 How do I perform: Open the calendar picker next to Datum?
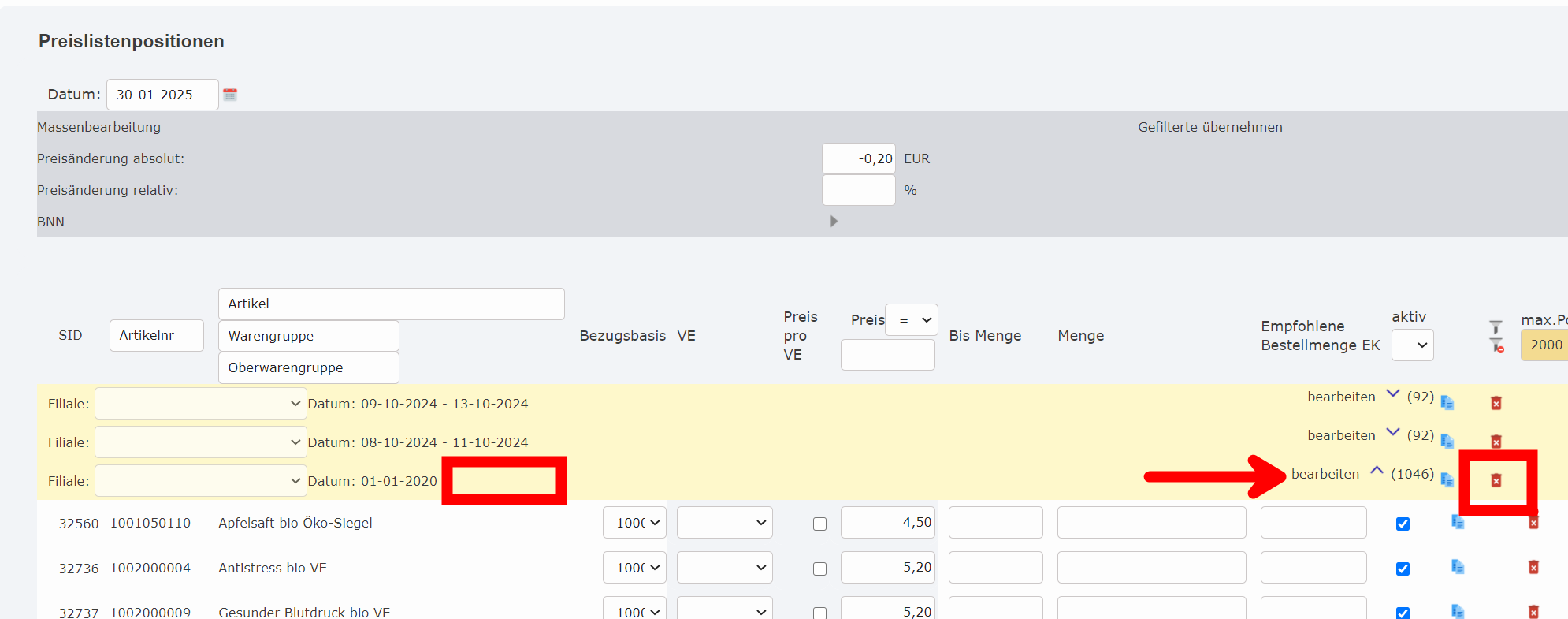[x=230, y=95]
